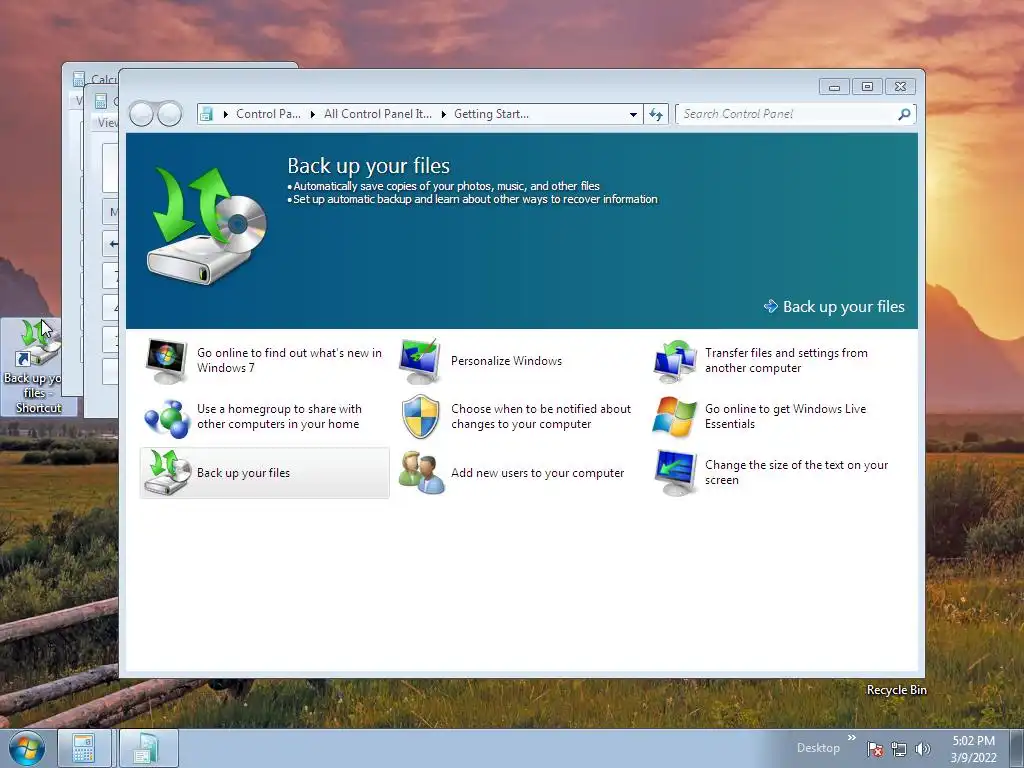Click the Change text size monitor icon

675,473
